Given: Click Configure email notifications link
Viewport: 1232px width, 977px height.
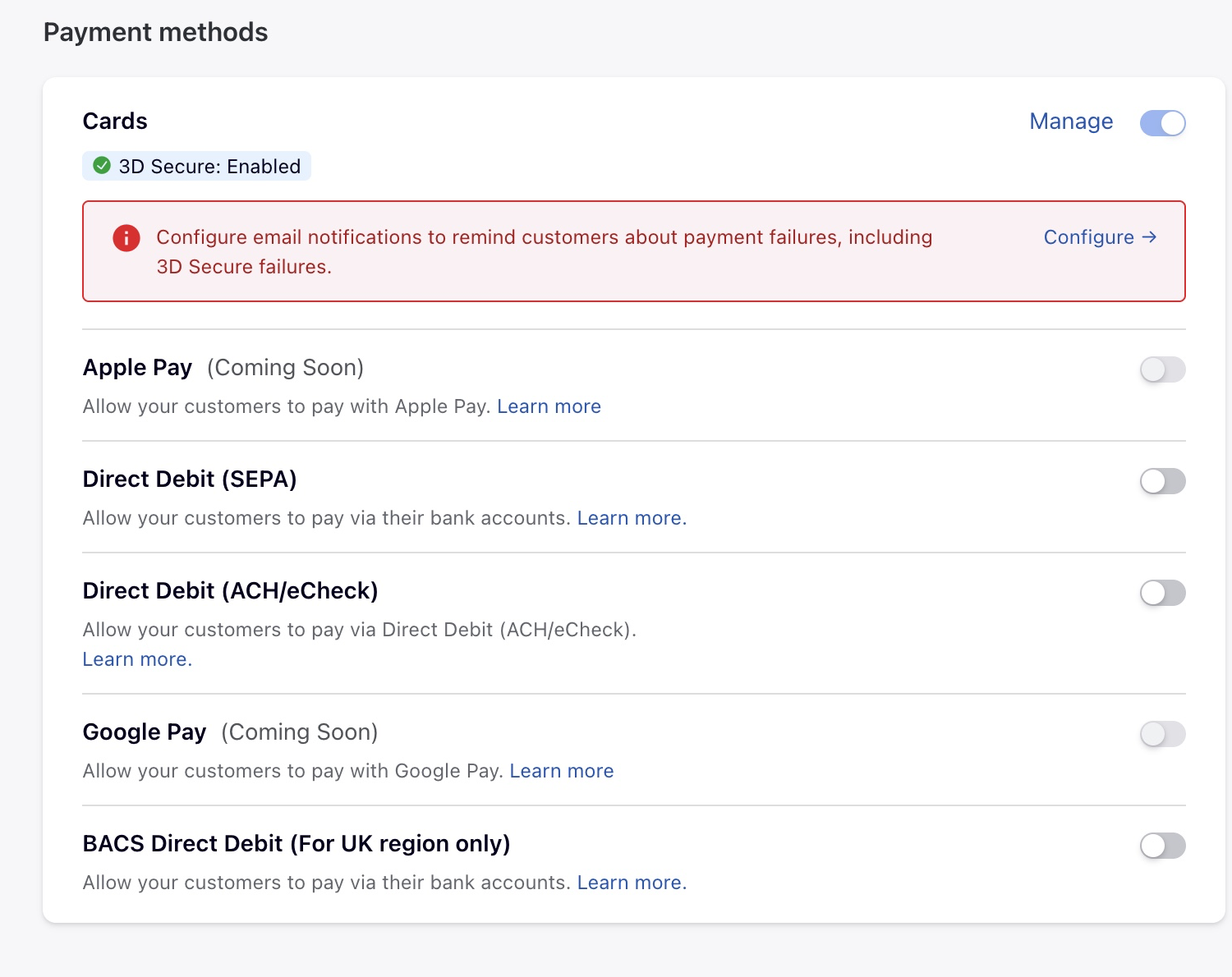Looking at the screenshot, I should 1100,237.
